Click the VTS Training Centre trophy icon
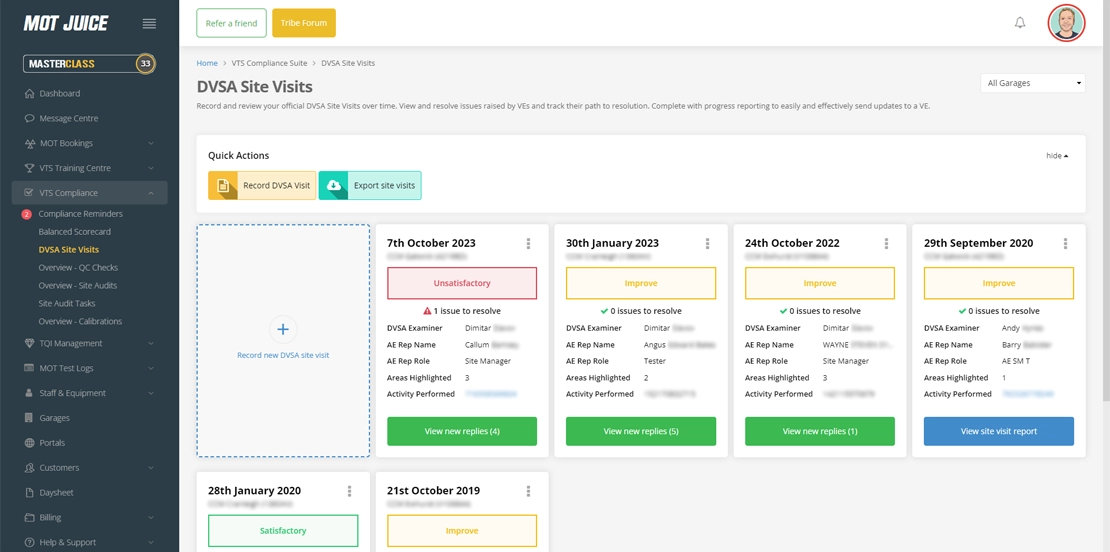 [29, 168]
